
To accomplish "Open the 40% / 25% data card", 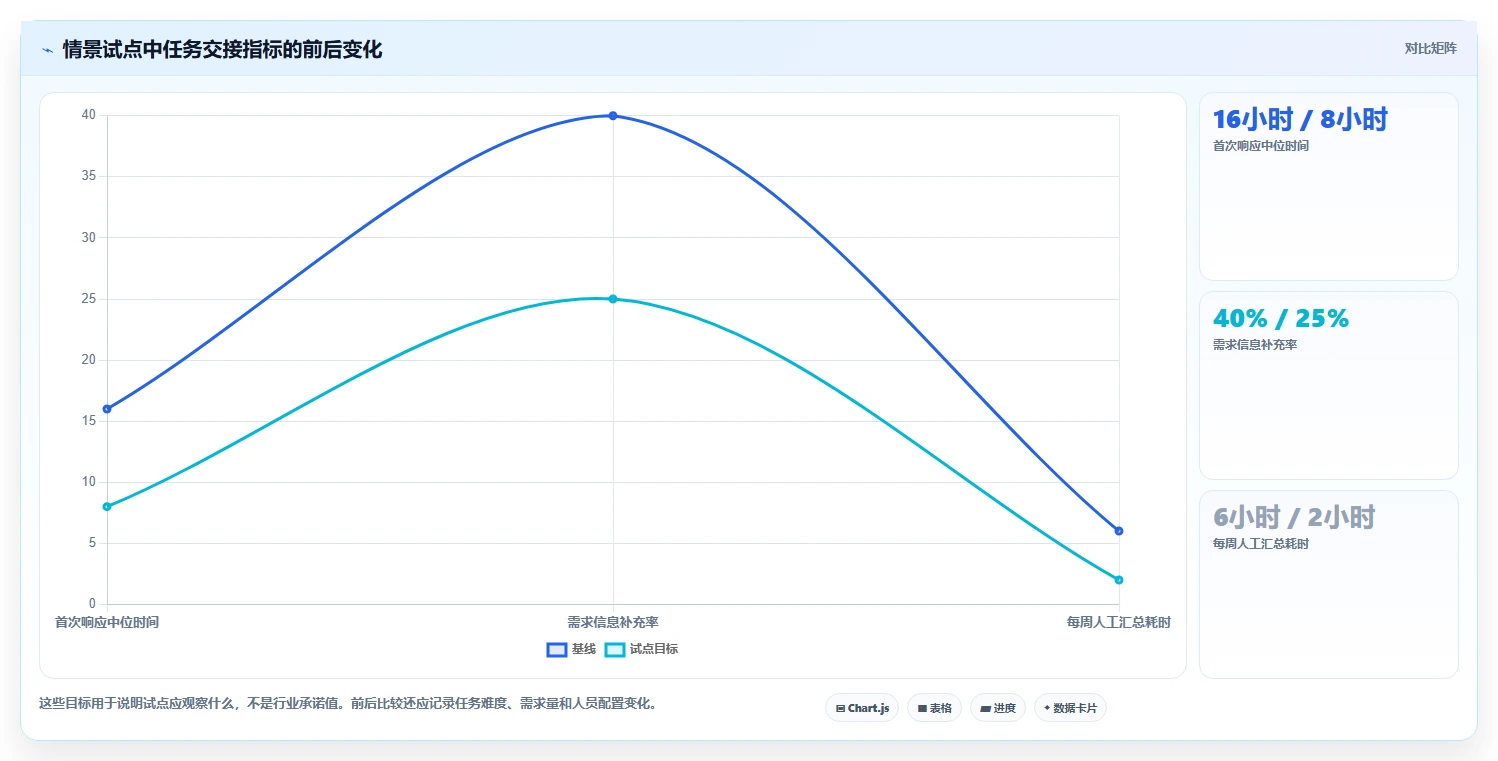I will 1328,385.
